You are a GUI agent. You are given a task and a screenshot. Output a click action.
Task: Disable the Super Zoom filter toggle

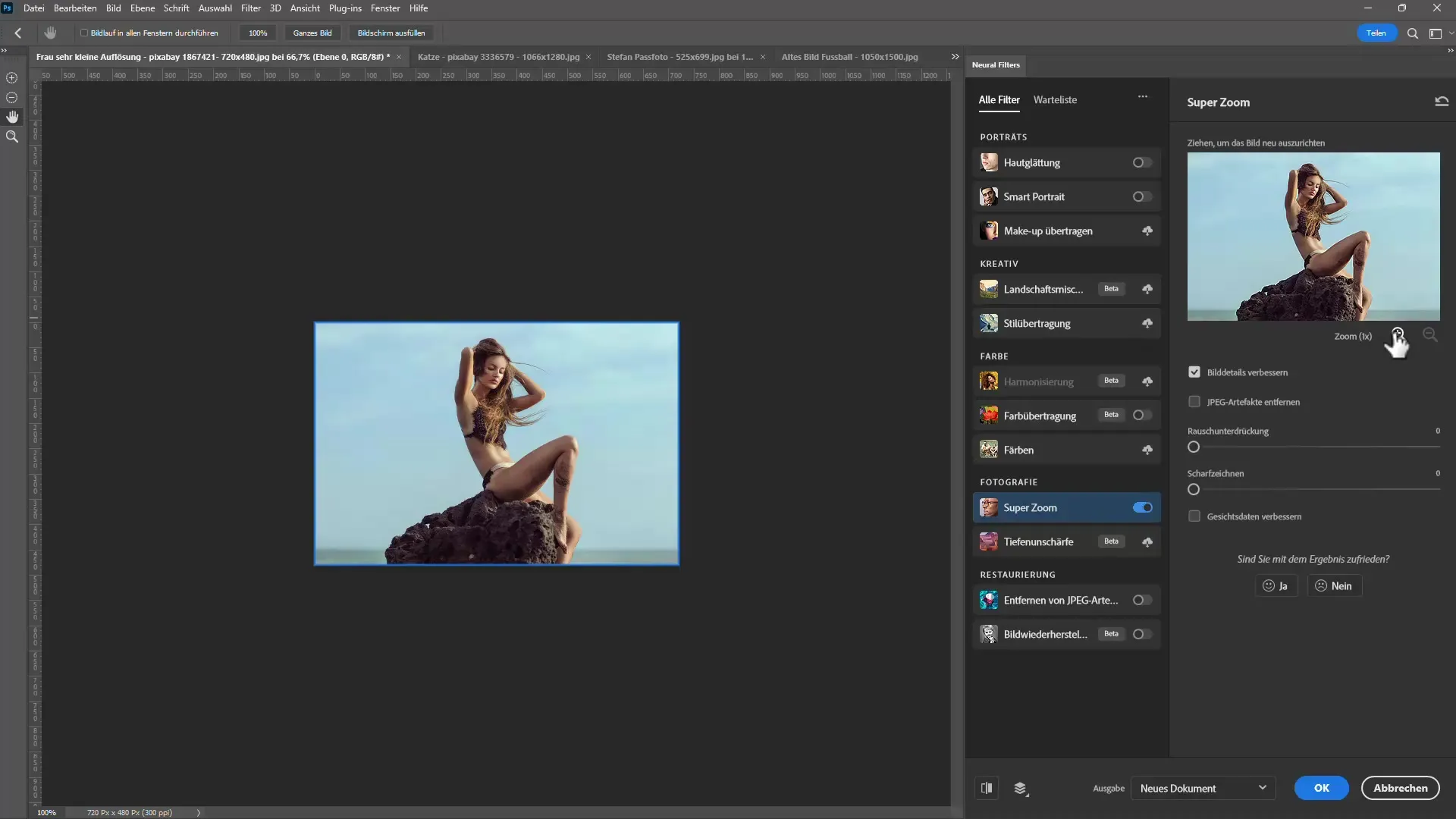[x=1142, y=507]
